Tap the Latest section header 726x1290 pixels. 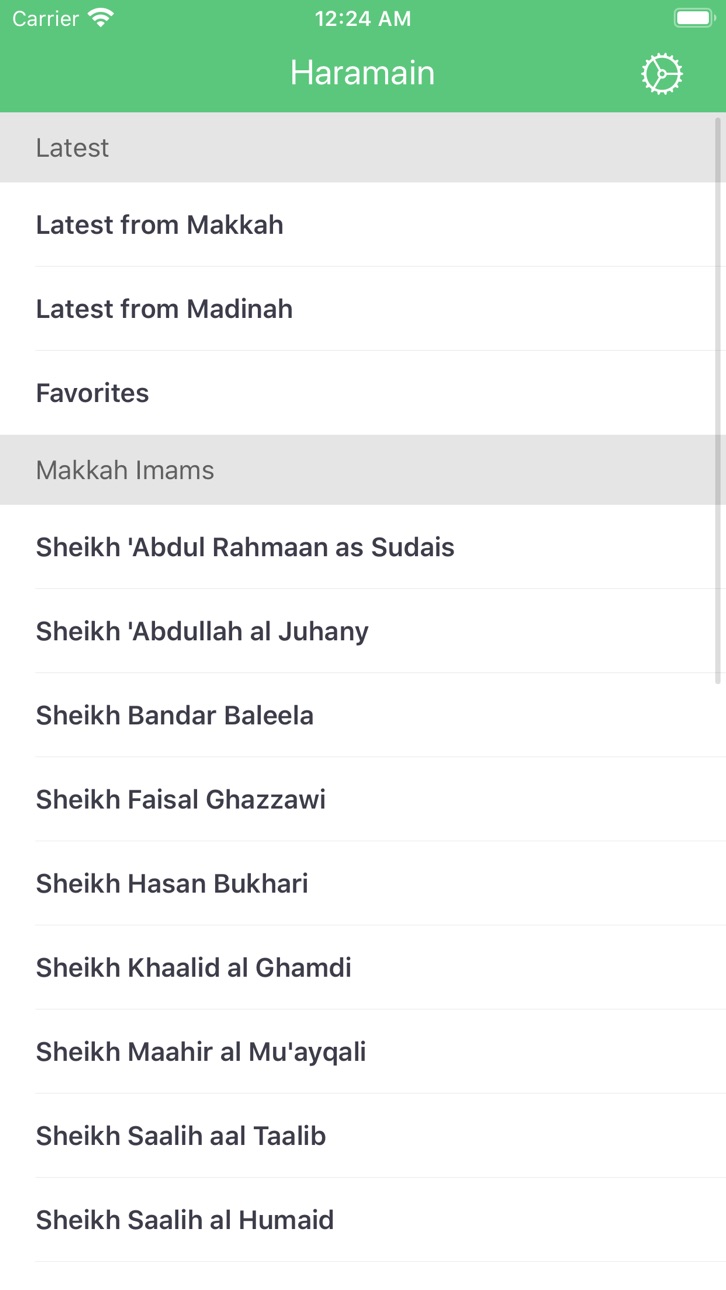click(363, 148)
